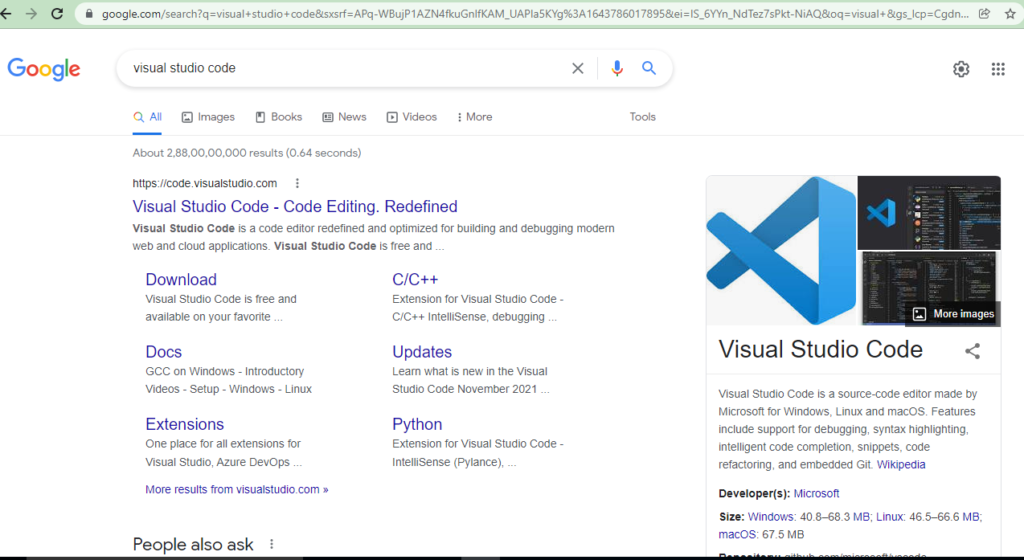Open the Google logo homepage
1024x560 pixels.
[44, 69]
